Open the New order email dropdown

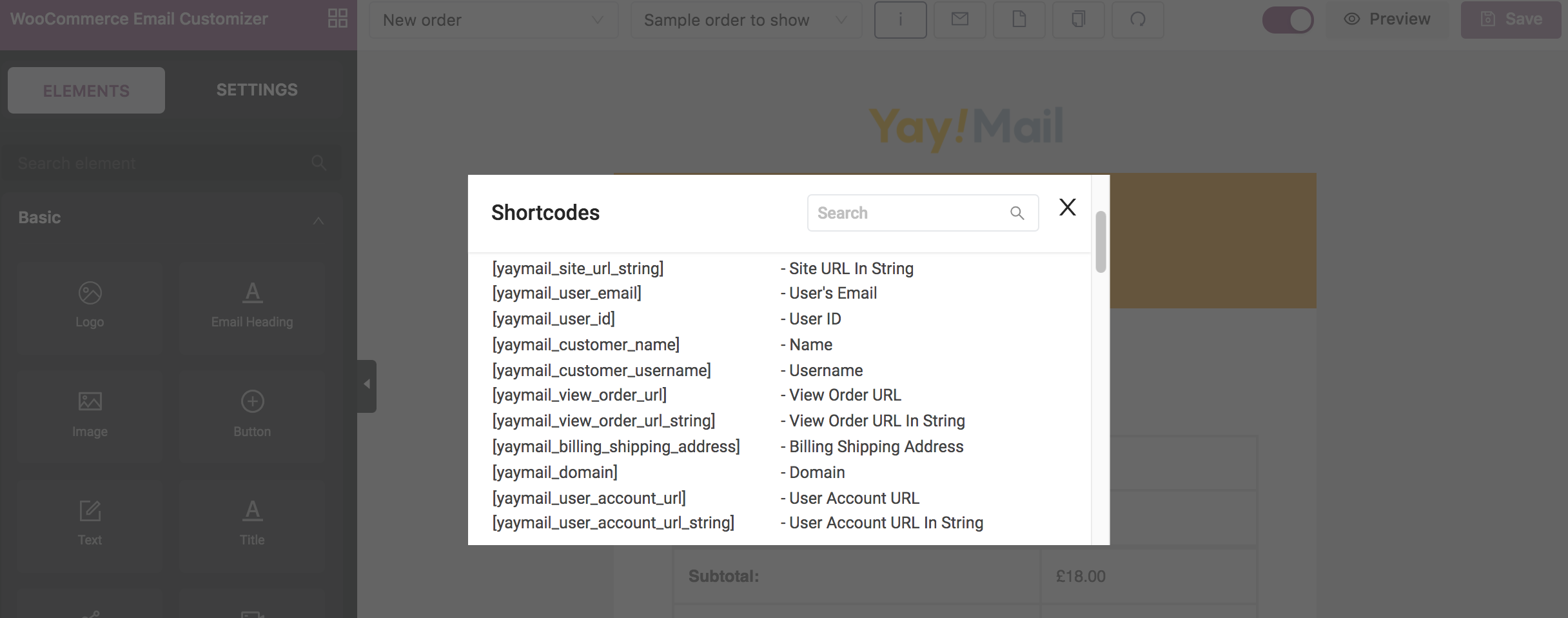[x=493, y=20]
